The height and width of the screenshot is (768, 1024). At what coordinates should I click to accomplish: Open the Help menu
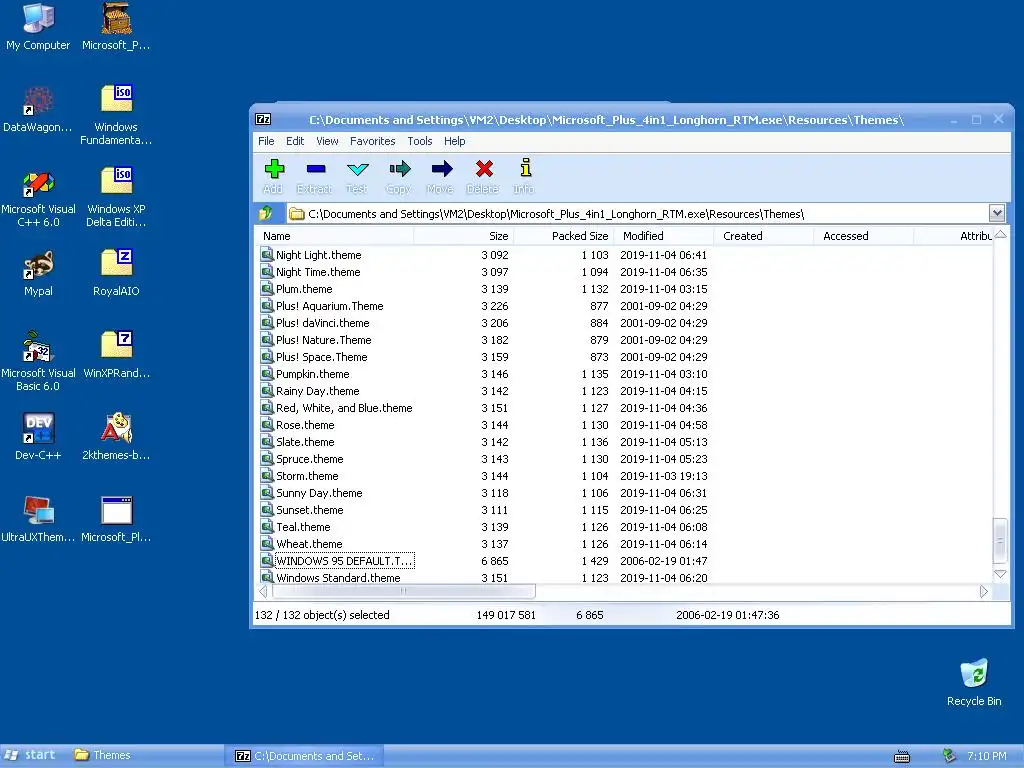455,141
